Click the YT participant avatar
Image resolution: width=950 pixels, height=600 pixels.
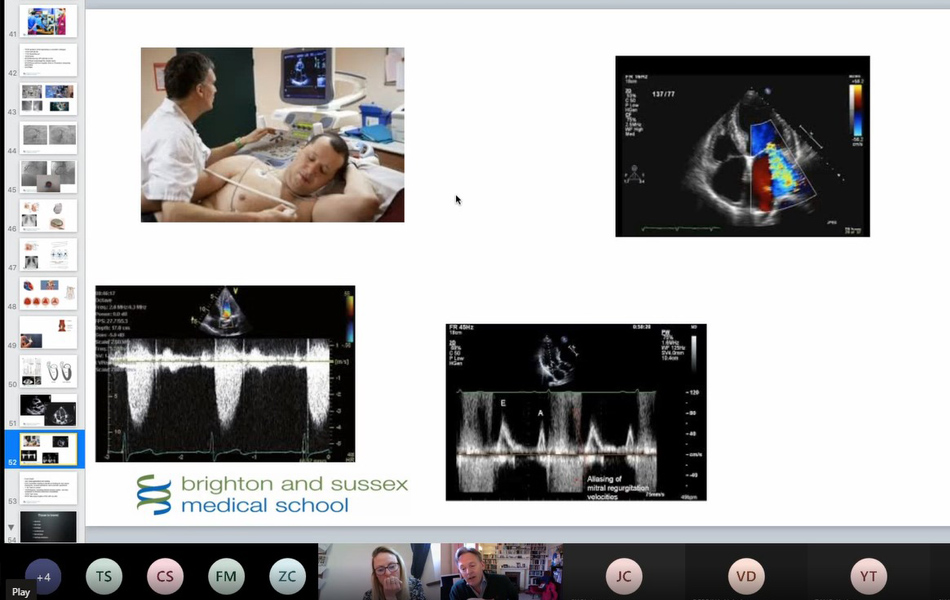click(x=868, y=577)
